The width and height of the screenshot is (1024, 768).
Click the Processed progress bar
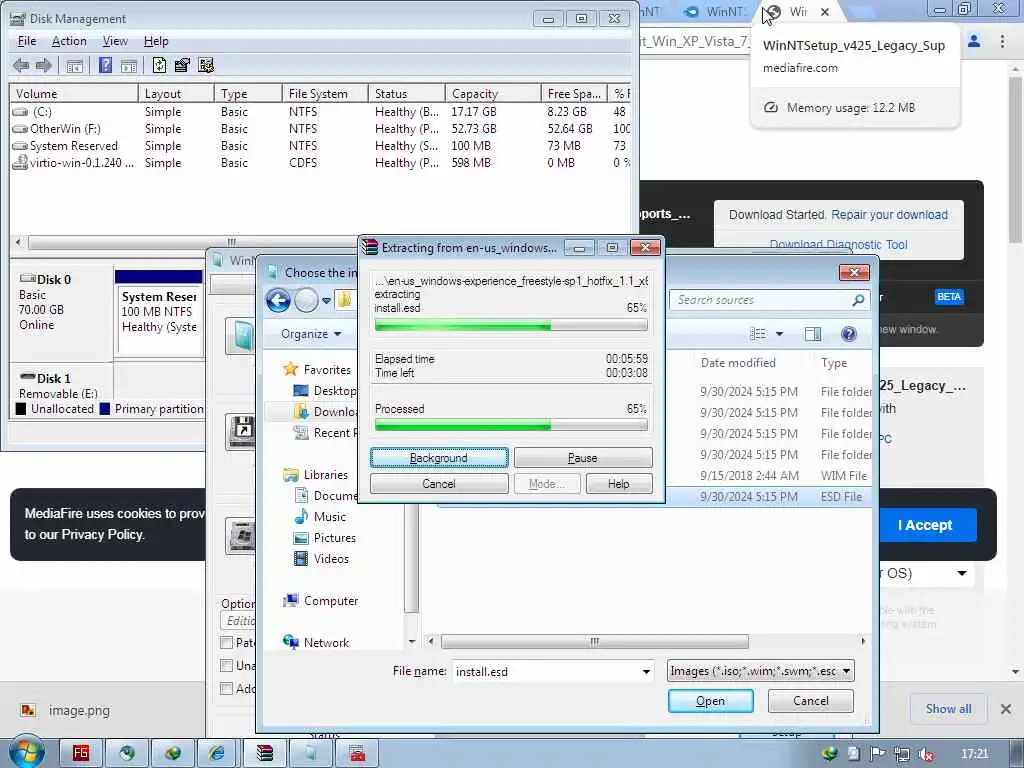click(511, 426)
